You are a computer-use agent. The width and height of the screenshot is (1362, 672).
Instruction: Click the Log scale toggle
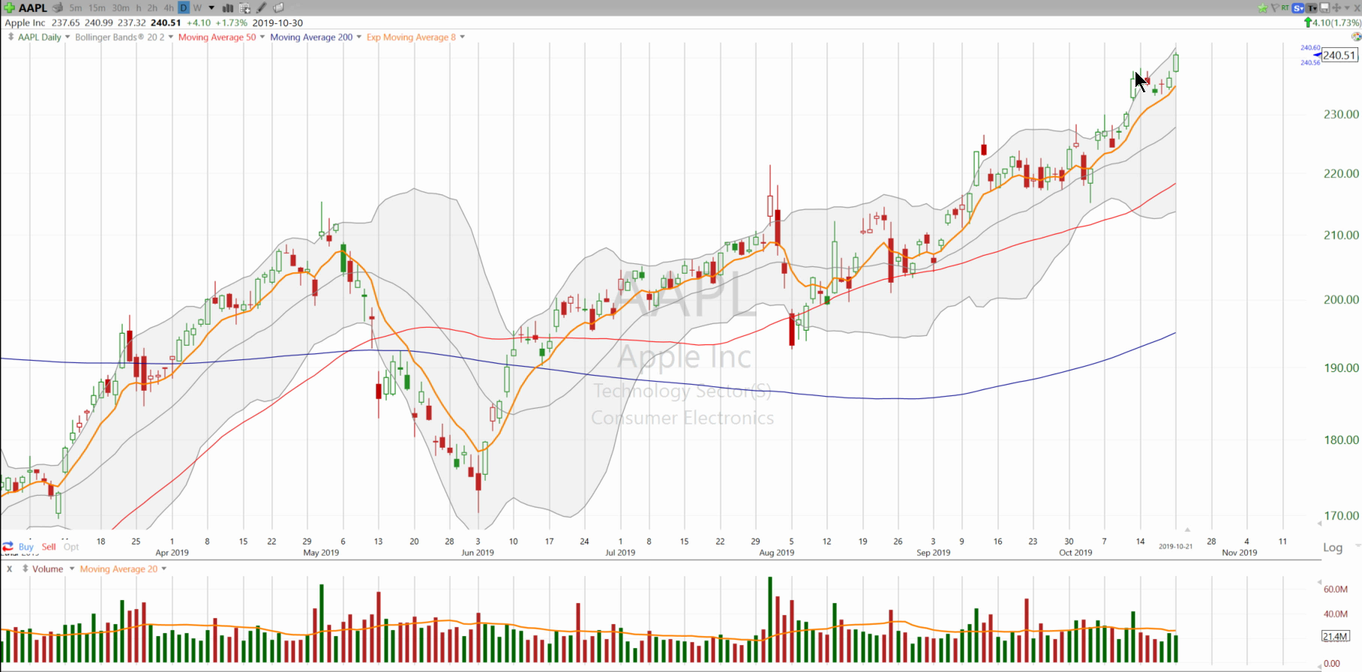pyautogui.click(x=1333, y=548)
